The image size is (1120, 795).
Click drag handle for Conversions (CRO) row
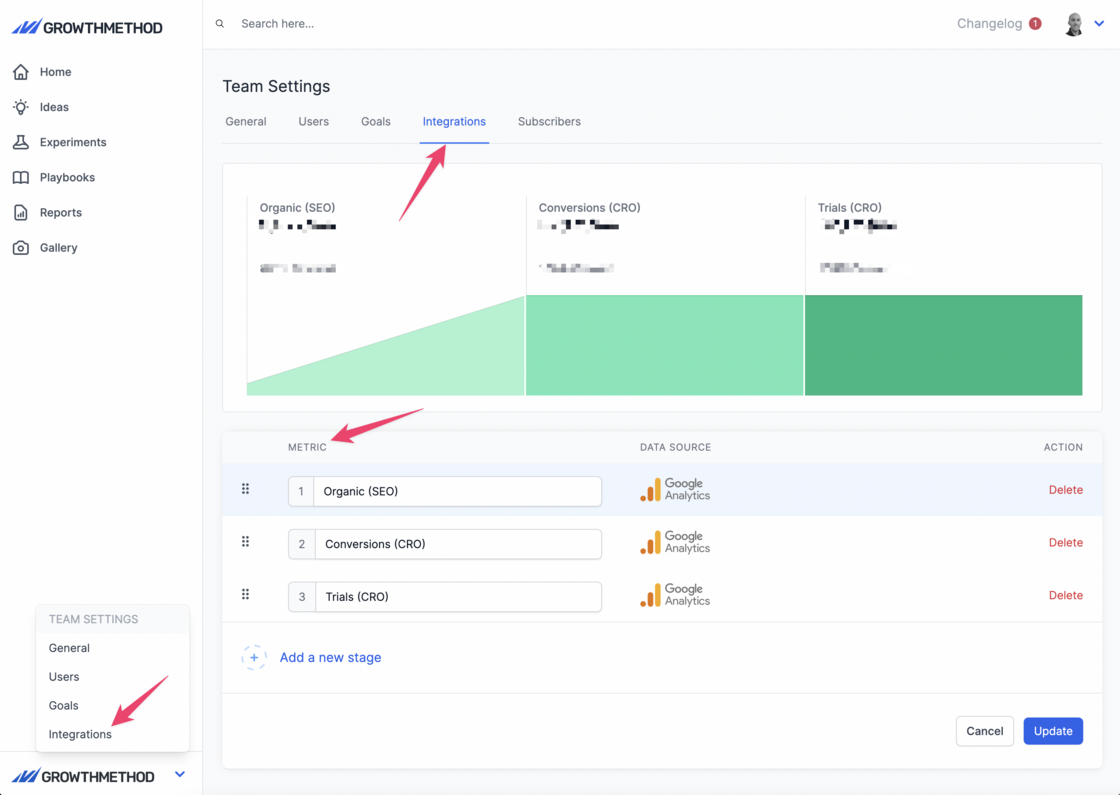coord(245,541)
